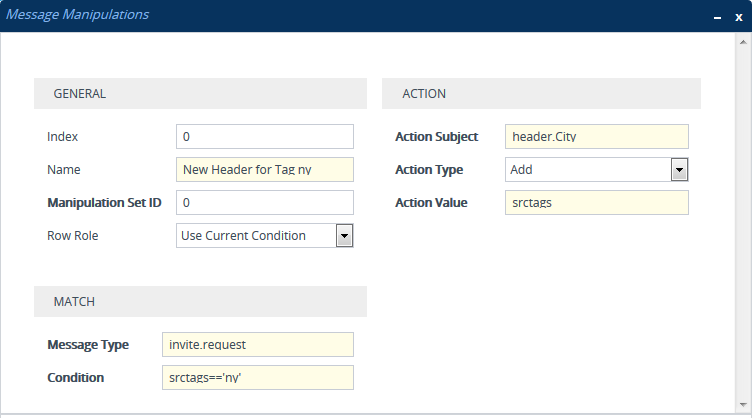Focus the Index input field
The width and height of the screenshot is (752, 418).
coord(265,137)
